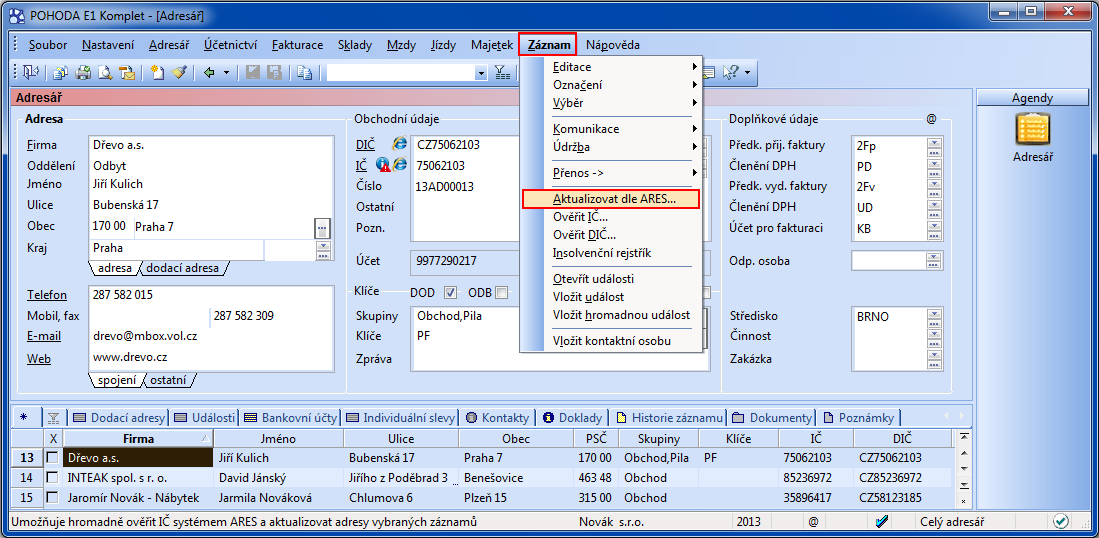Open the Historie záznamu tab

pyautogui.click(x=668, y=418)
